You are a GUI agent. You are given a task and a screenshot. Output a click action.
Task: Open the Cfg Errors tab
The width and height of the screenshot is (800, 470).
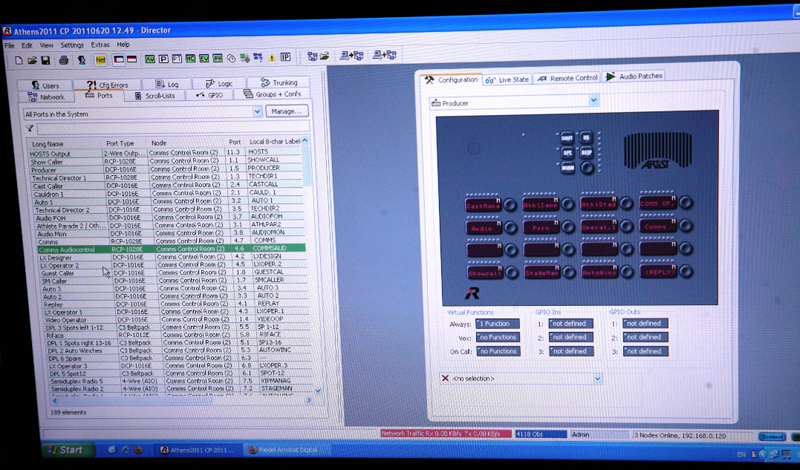pyautogui.click(x=108, y=85)
